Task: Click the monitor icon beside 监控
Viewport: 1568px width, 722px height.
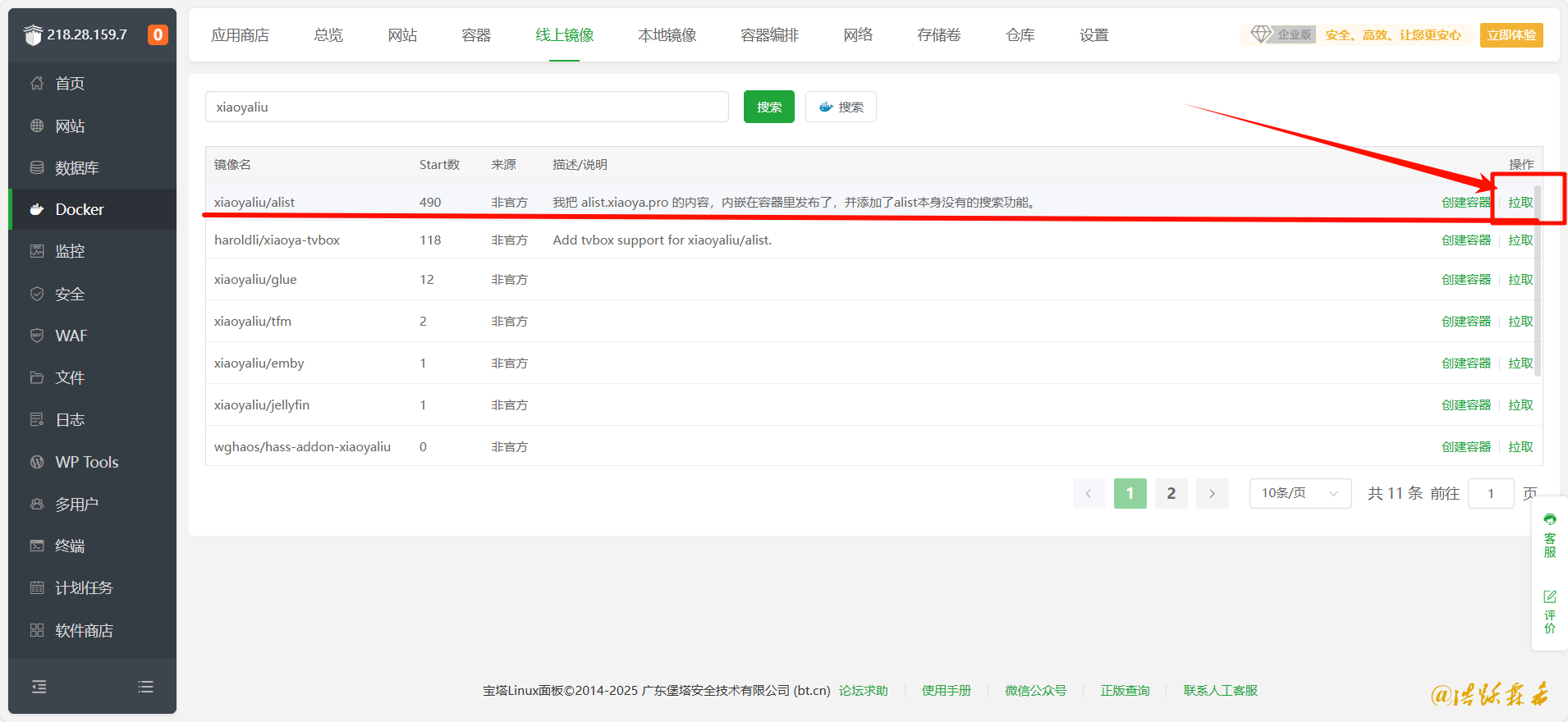Action: (x=37, y=251)
